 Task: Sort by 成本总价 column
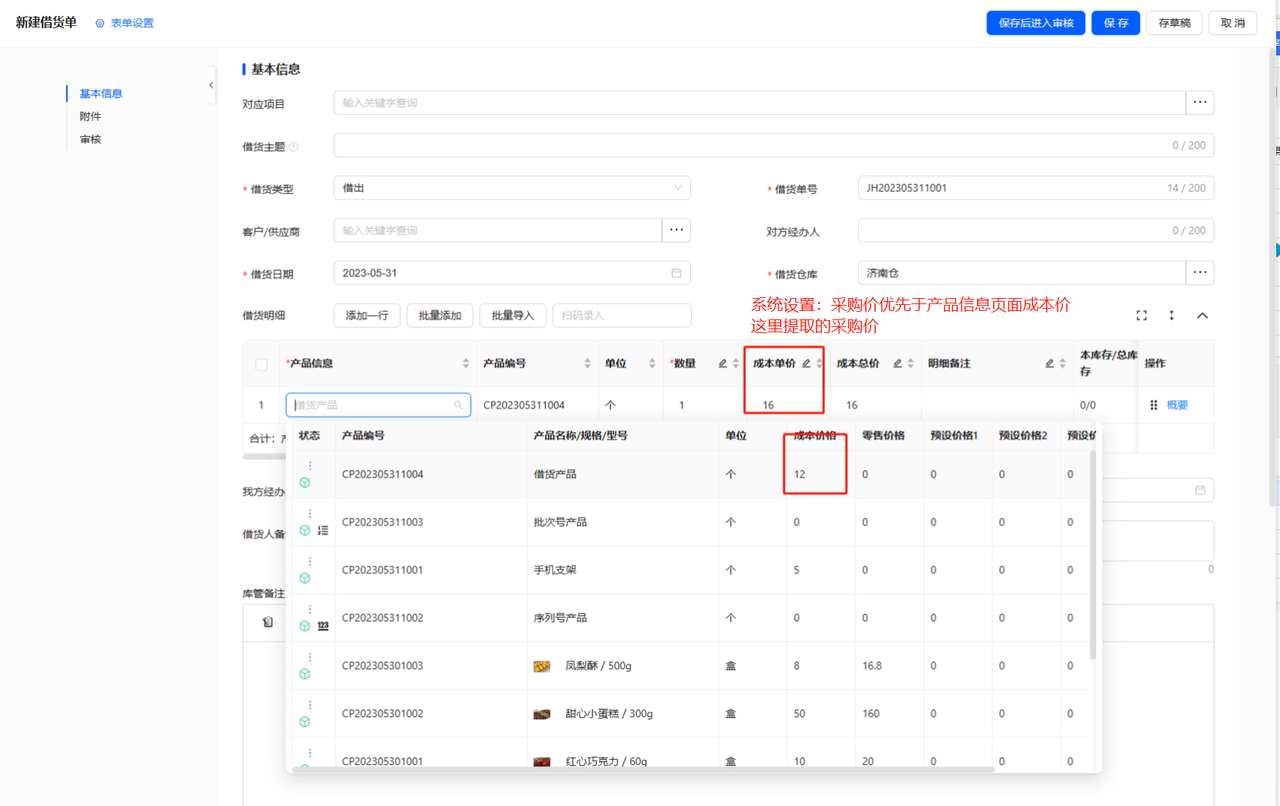tap(910, 364)
